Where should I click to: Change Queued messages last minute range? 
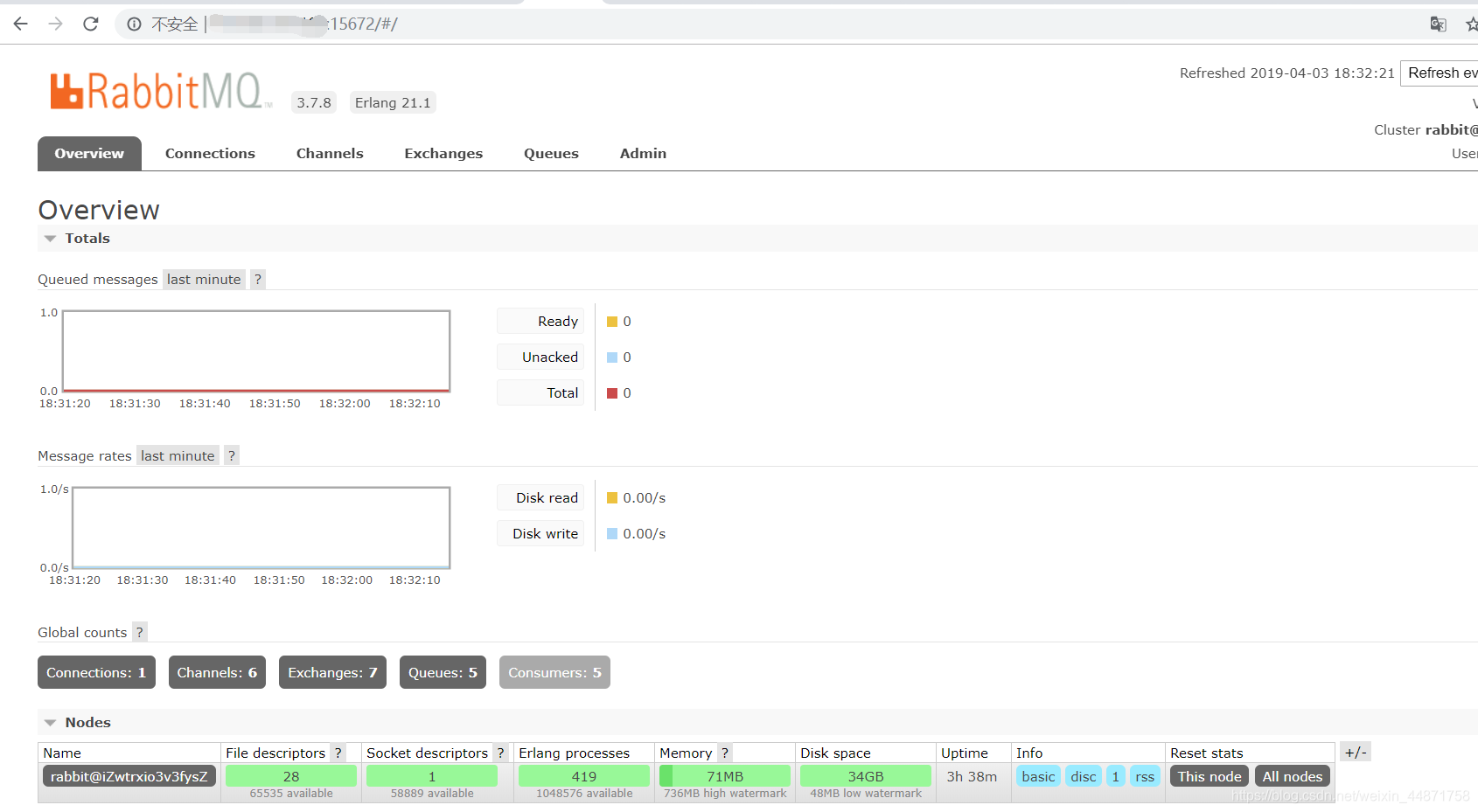point(204,279)
